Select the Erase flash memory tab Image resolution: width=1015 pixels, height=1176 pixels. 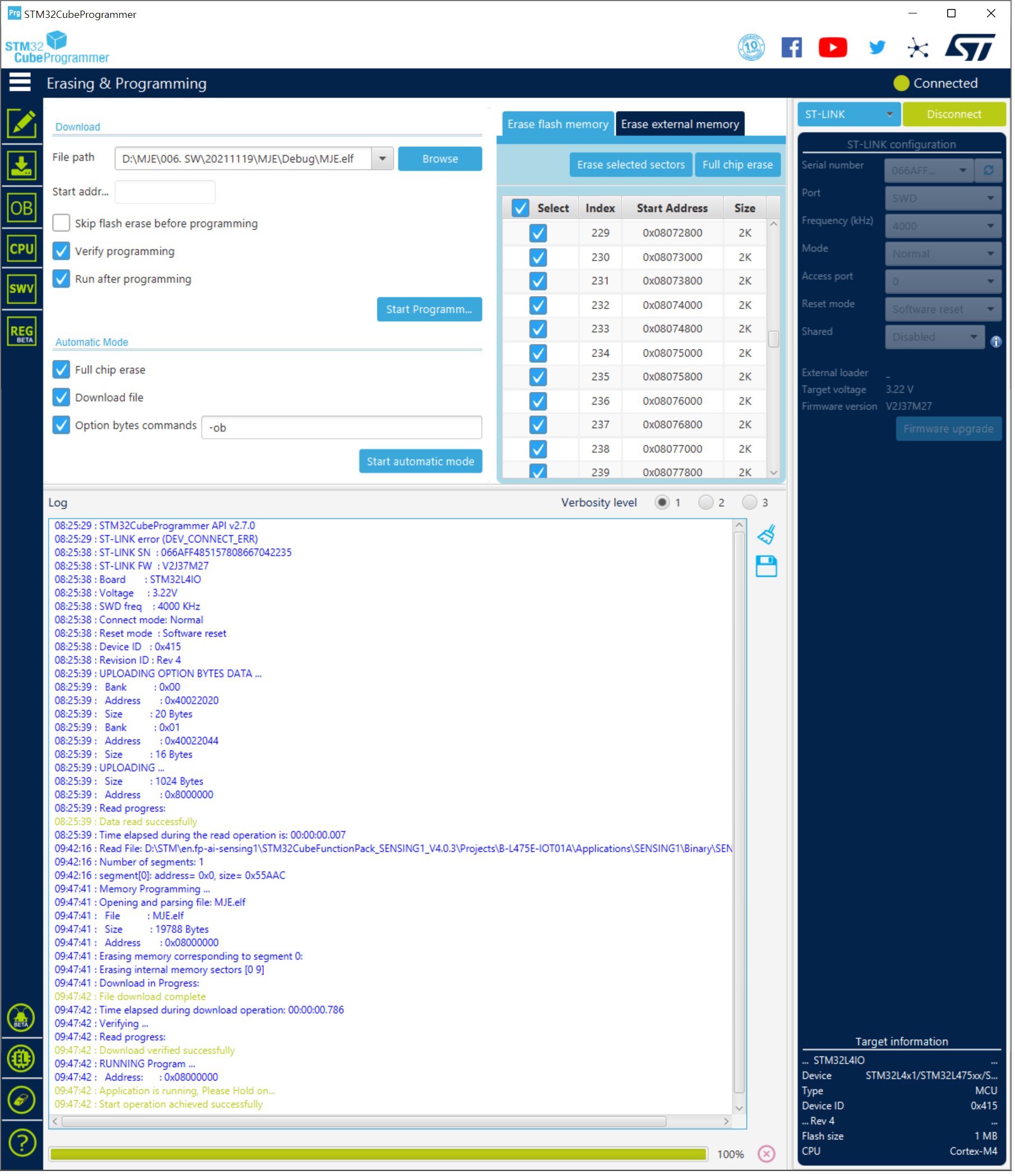560,124
